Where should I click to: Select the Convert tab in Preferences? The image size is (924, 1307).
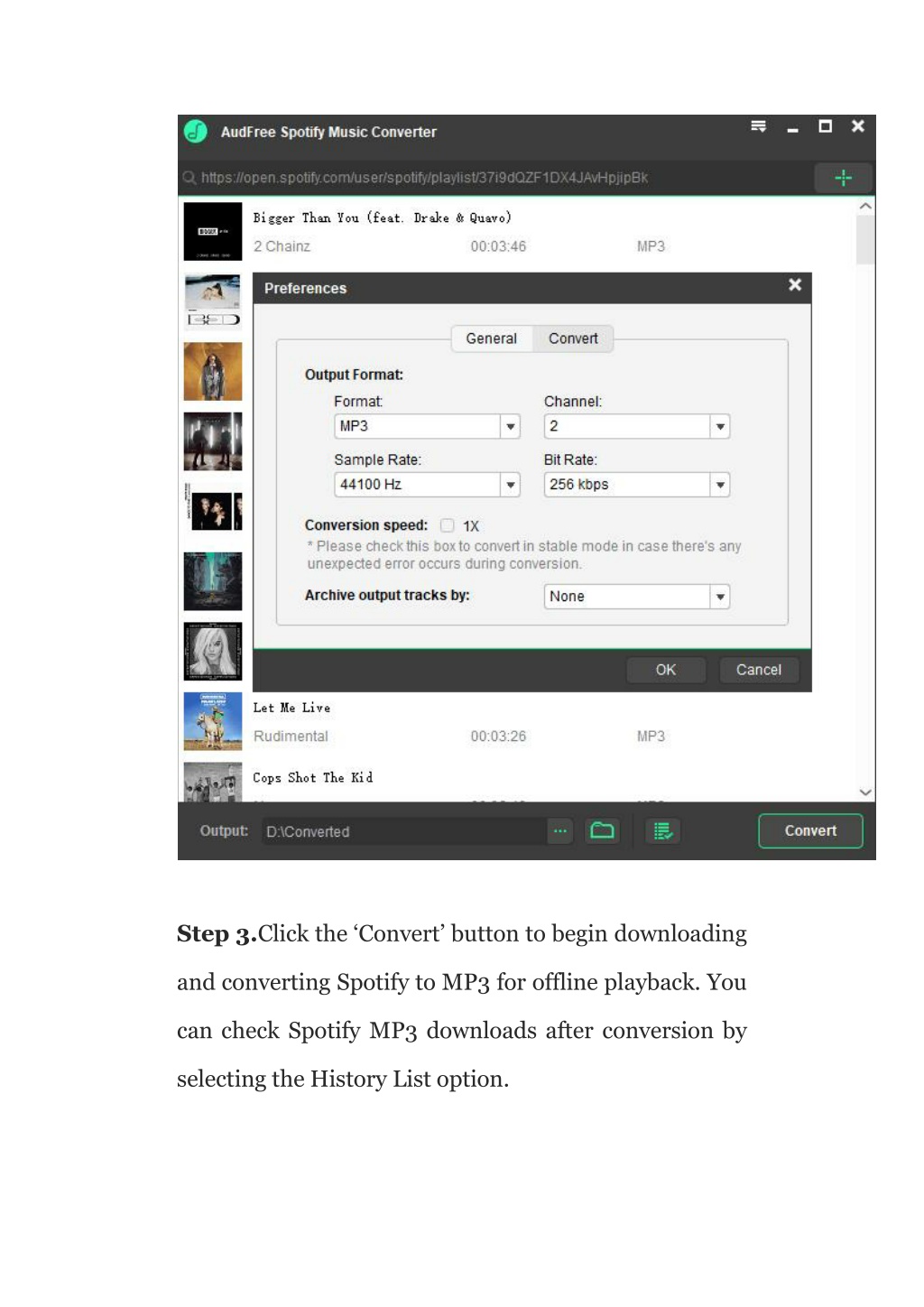point(573,338)
